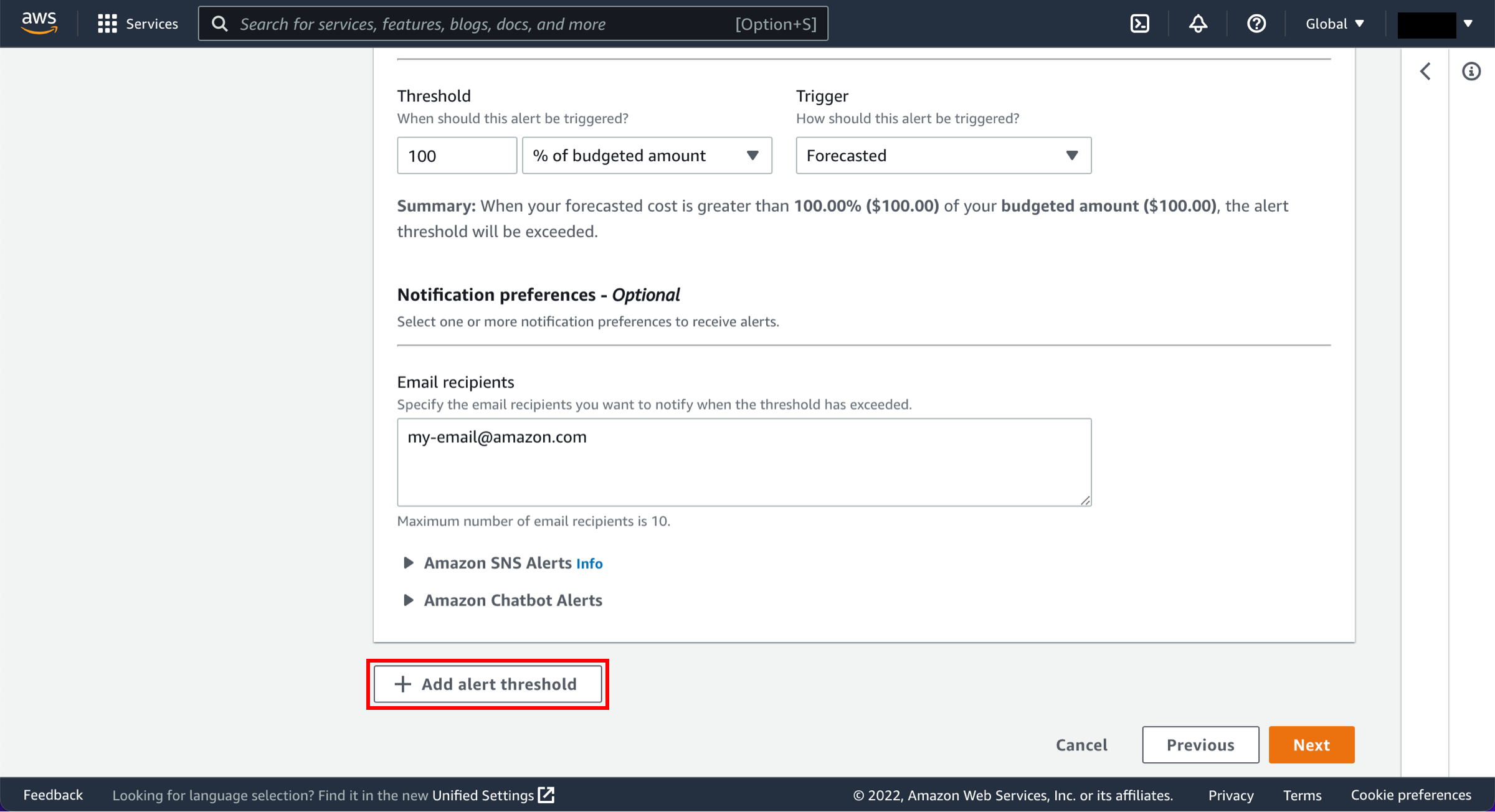The width and height of the screenshot is (1495, 812).
Task: Click the search bar icon
Action: coord(222,23)
